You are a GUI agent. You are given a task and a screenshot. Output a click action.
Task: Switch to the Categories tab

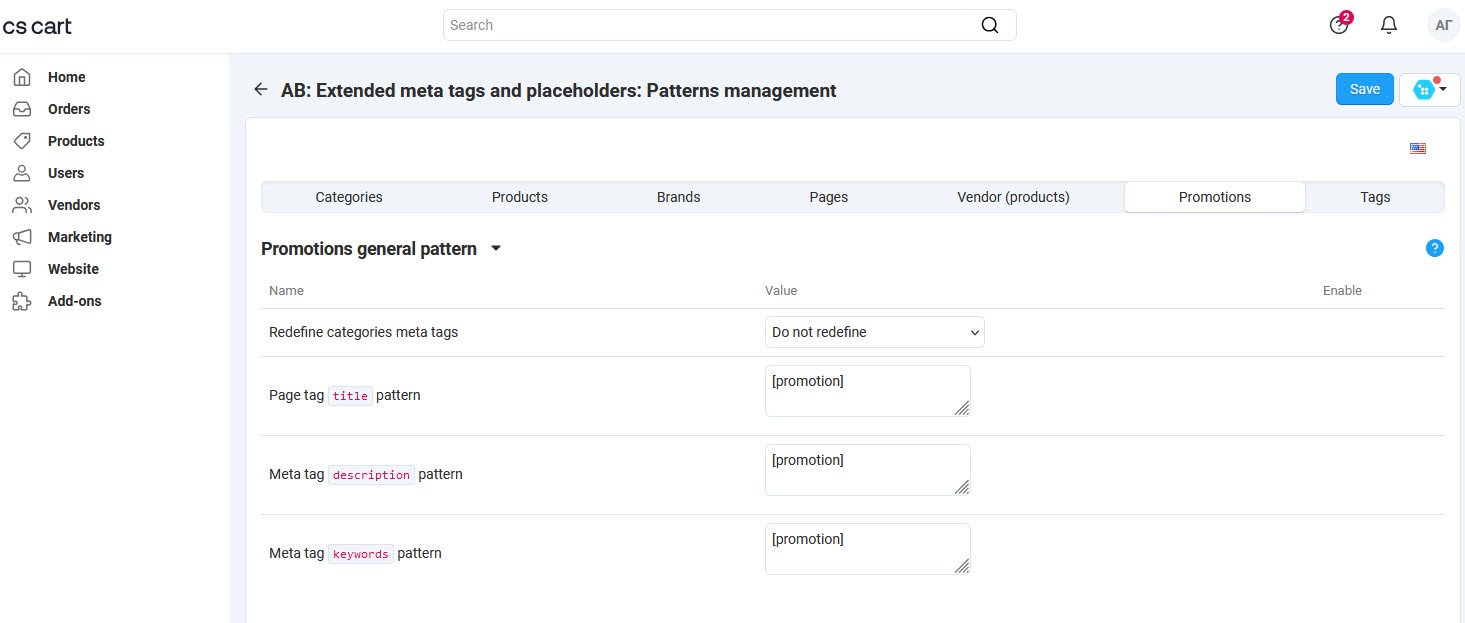(x=349, y=197)
